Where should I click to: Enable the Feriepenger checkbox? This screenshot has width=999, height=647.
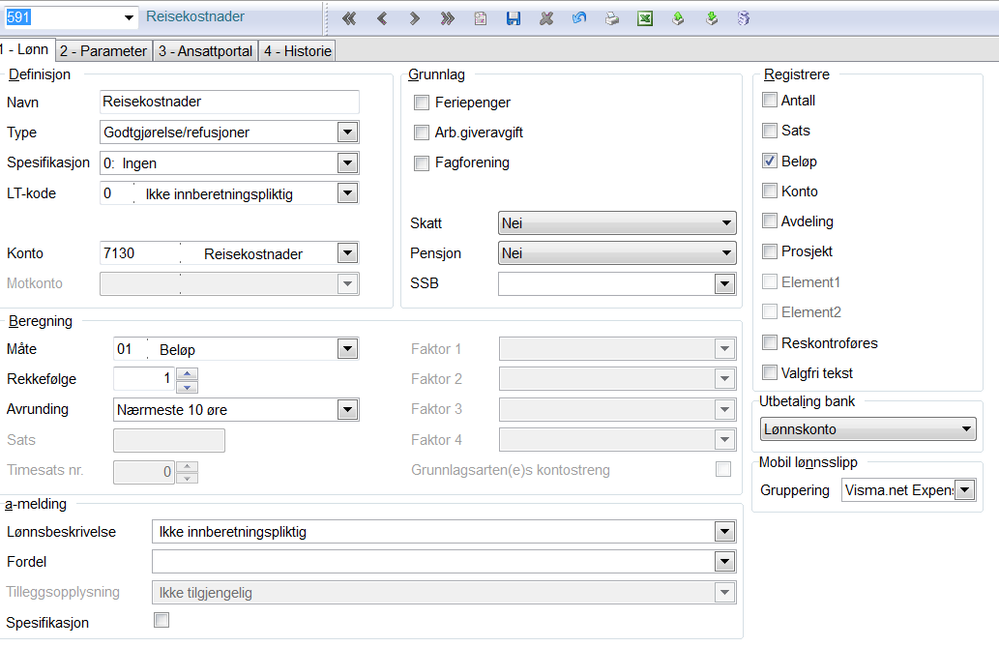[422, 102]
